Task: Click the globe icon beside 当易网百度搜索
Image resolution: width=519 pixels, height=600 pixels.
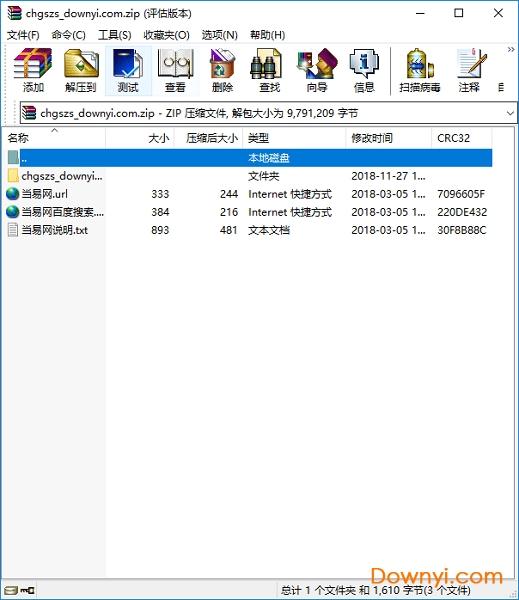Action: point(13,212)
